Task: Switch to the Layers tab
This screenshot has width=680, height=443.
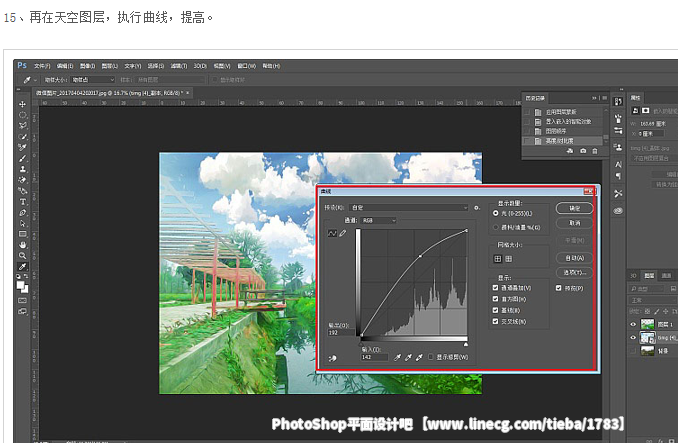Action: 649,276
